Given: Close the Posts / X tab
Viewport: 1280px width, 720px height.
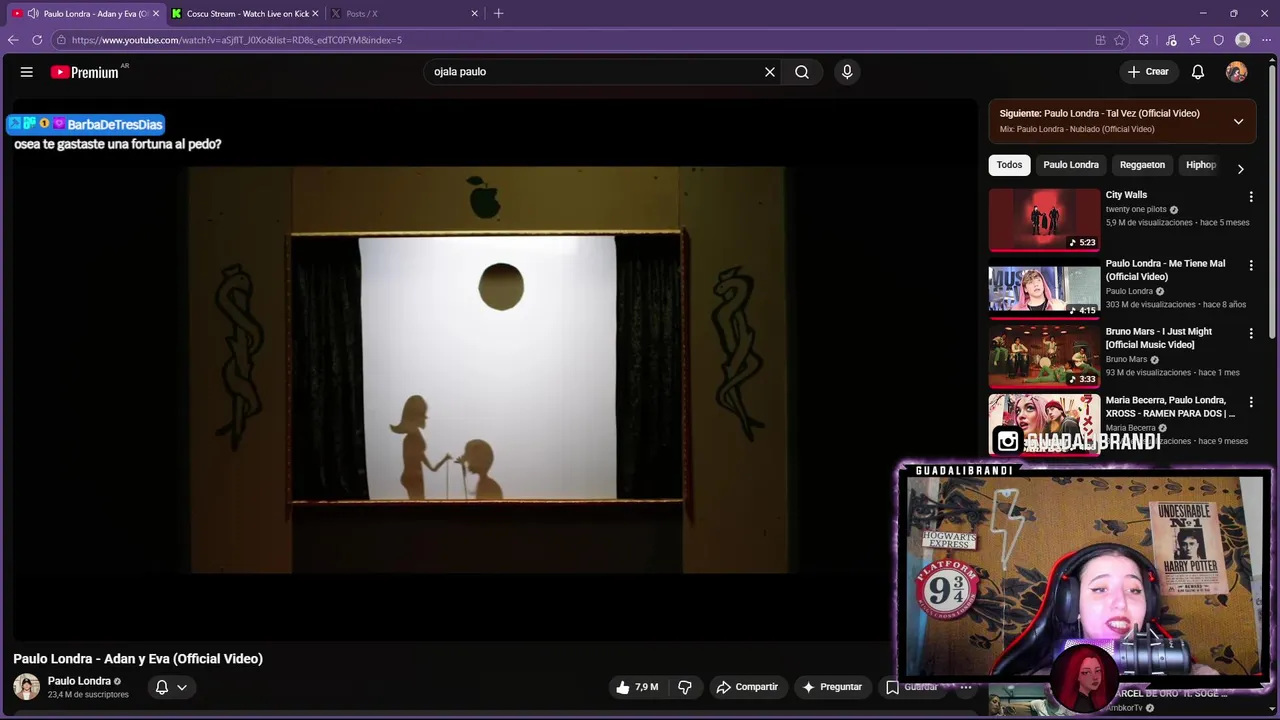Looking at the screenshot, I should coord(475,13).
